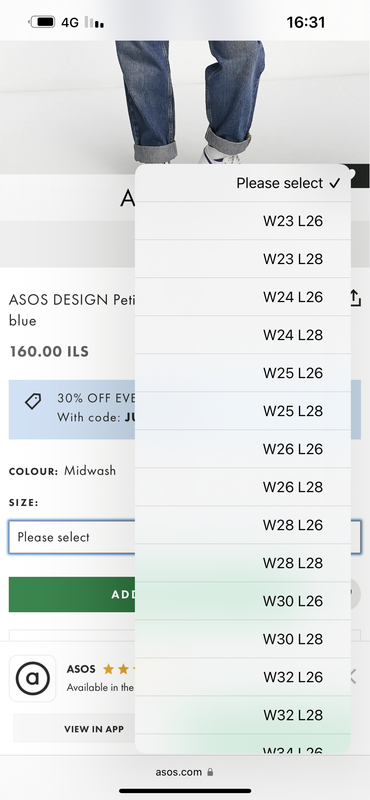This screenshot has width=370, height=800.
Task: Open ASOS via View in App button
Action: point(94,729)
